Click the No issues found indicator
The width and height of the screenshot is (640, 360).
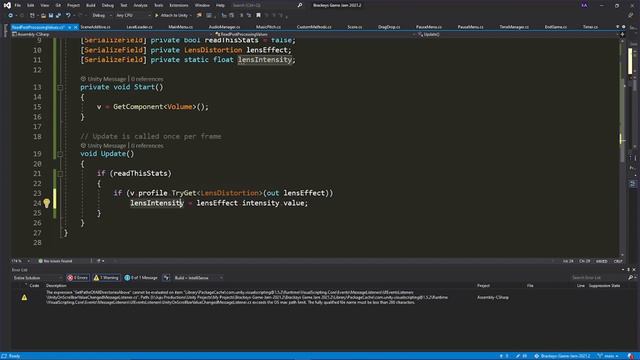pyautogui.click(x=55, y=261)
